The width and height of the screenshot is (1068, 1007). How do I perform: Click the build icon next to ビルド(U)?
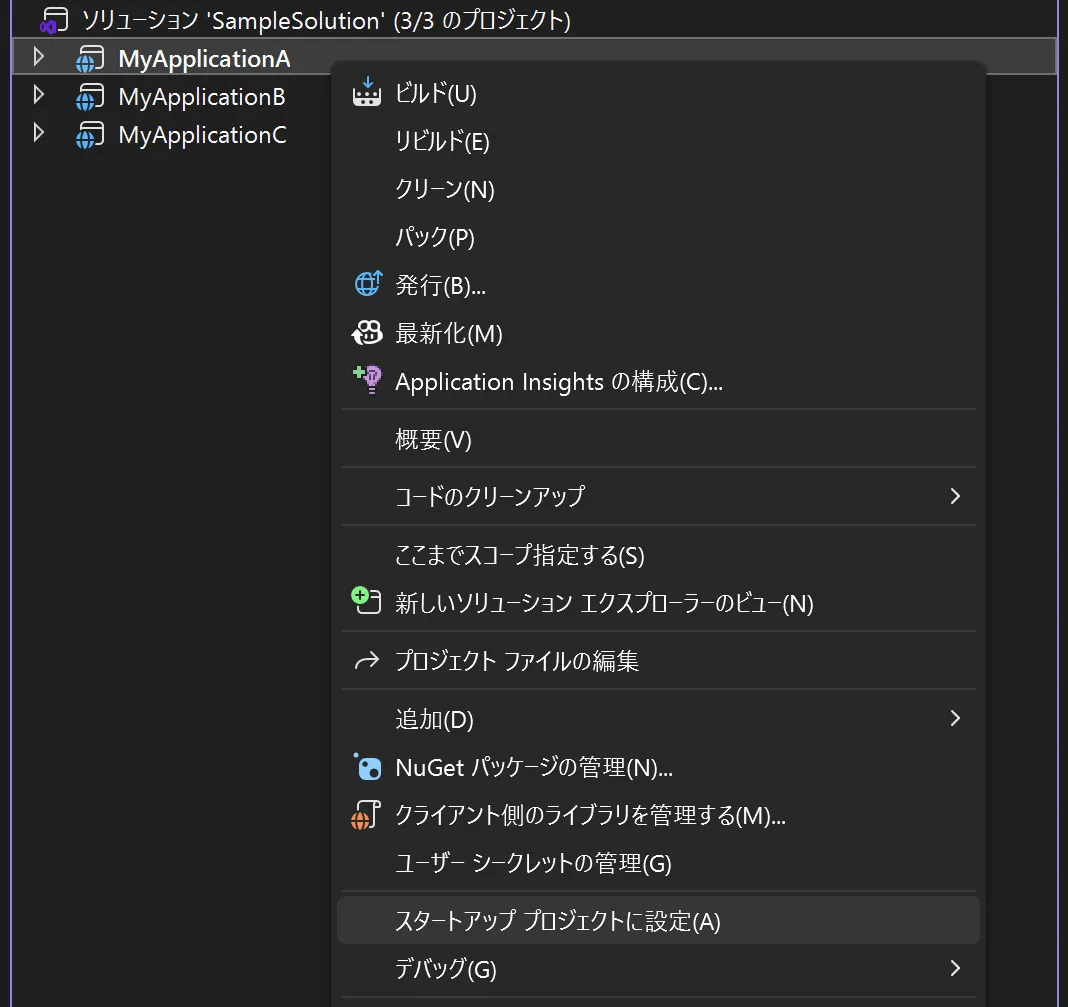pos(366,93)
